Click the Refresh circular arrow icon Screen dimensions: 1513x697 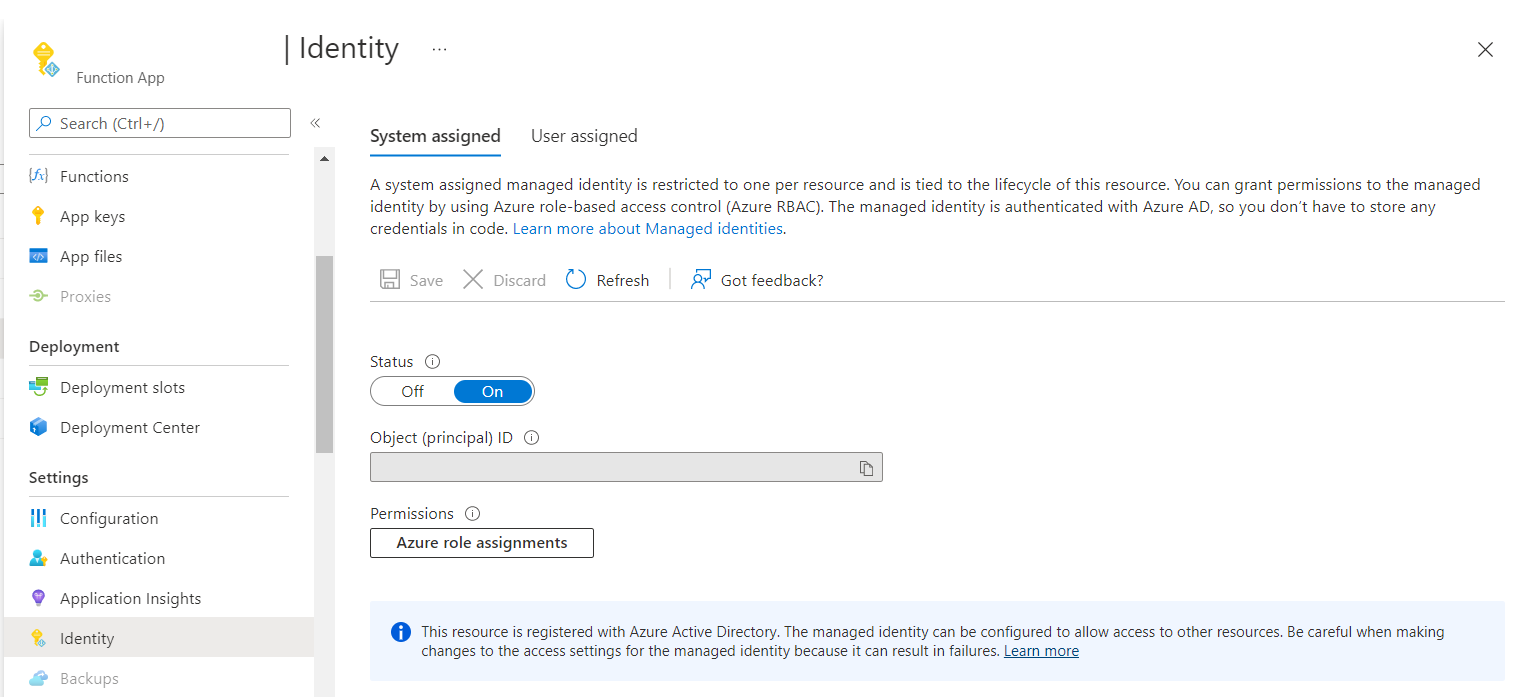(576, 280)
